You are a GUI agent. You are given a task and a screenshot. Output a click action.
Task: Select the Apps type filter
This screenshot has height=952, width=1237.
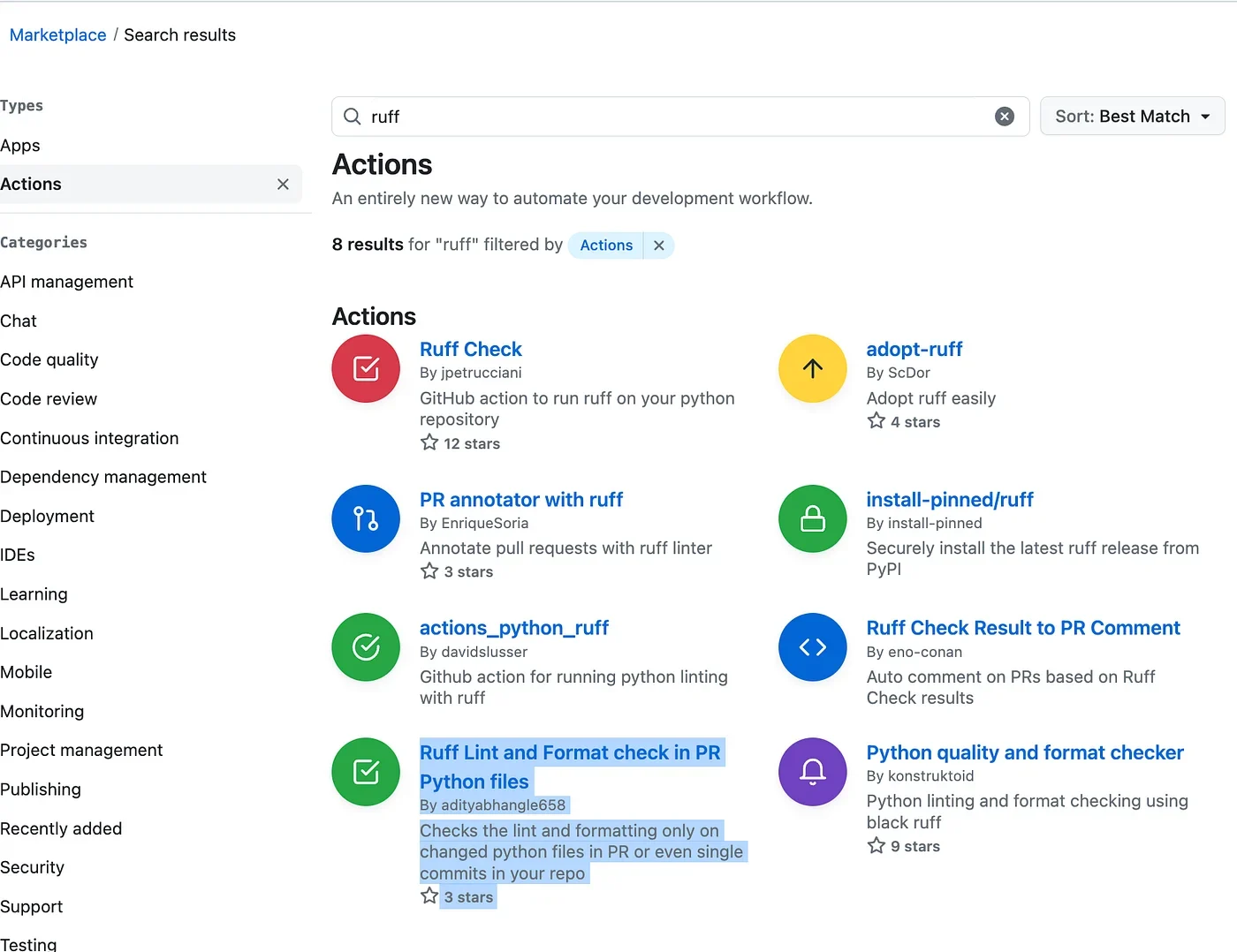pos(20,146)
